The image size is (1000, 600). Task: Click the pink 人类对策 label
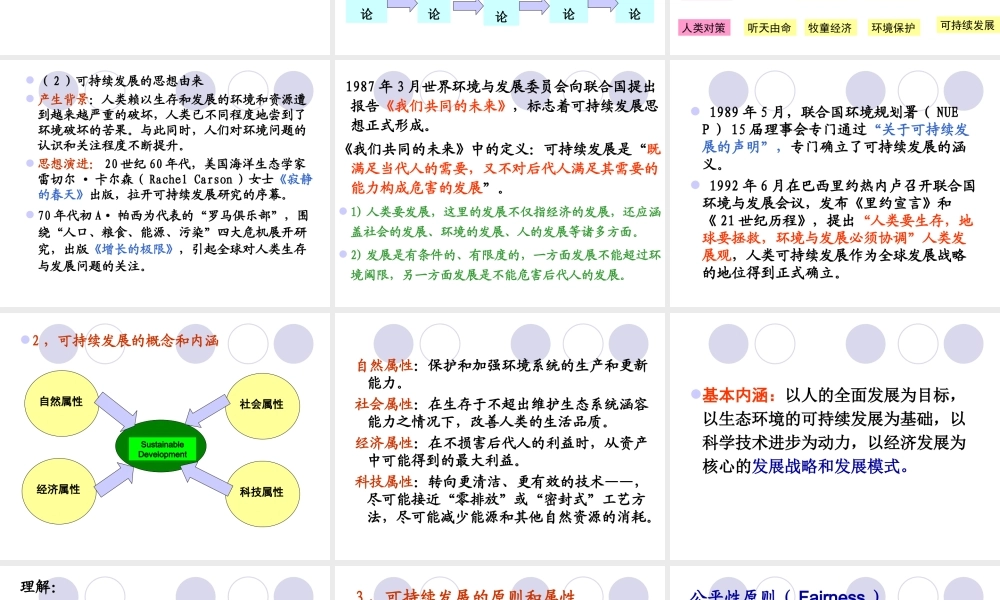[704, 27]
